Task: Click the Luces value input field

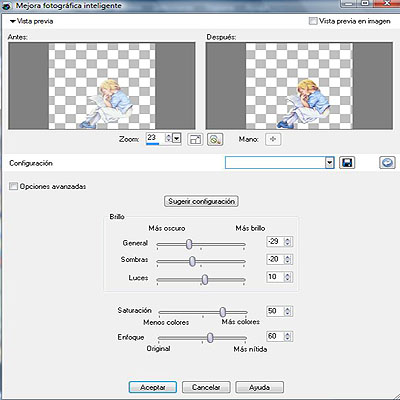Action: [x=275, y=277]
